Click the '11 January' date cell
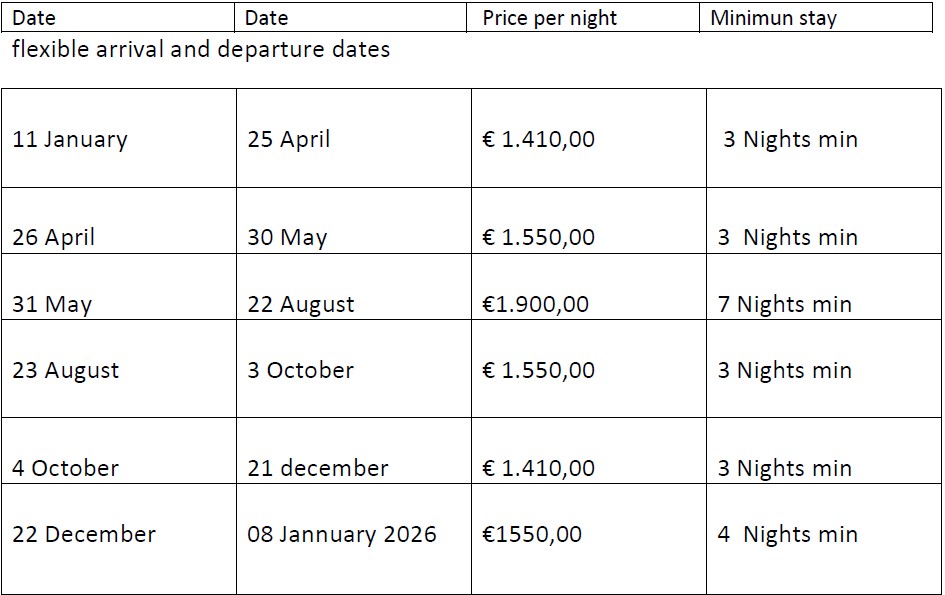Image resolution: width=945 pixels, height=595 pixels. click(x=119, y=138)
